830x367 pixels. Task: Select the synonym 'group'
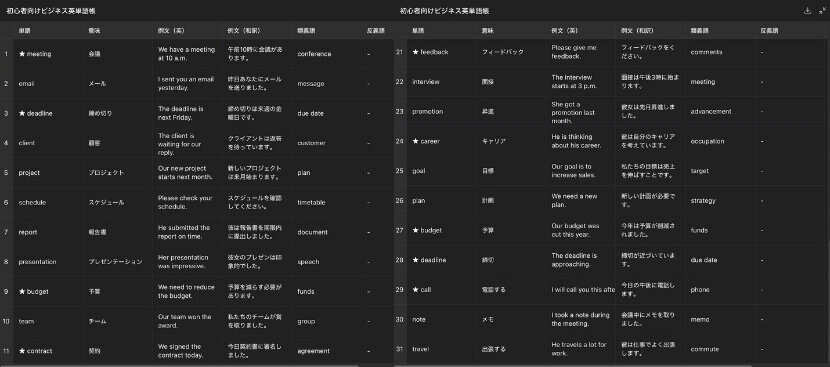[306, 321]
